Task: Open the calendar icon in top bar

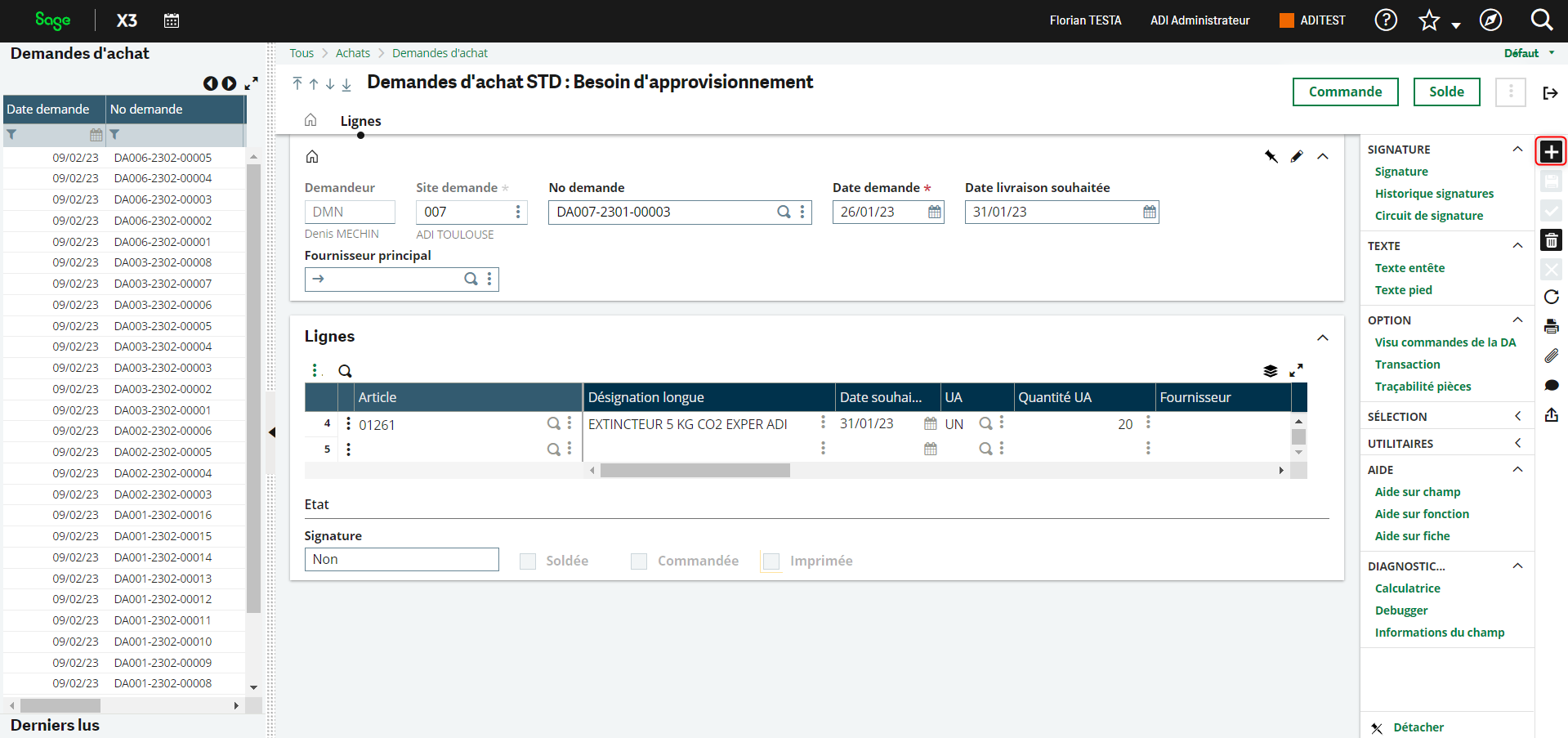Action: 172,20
